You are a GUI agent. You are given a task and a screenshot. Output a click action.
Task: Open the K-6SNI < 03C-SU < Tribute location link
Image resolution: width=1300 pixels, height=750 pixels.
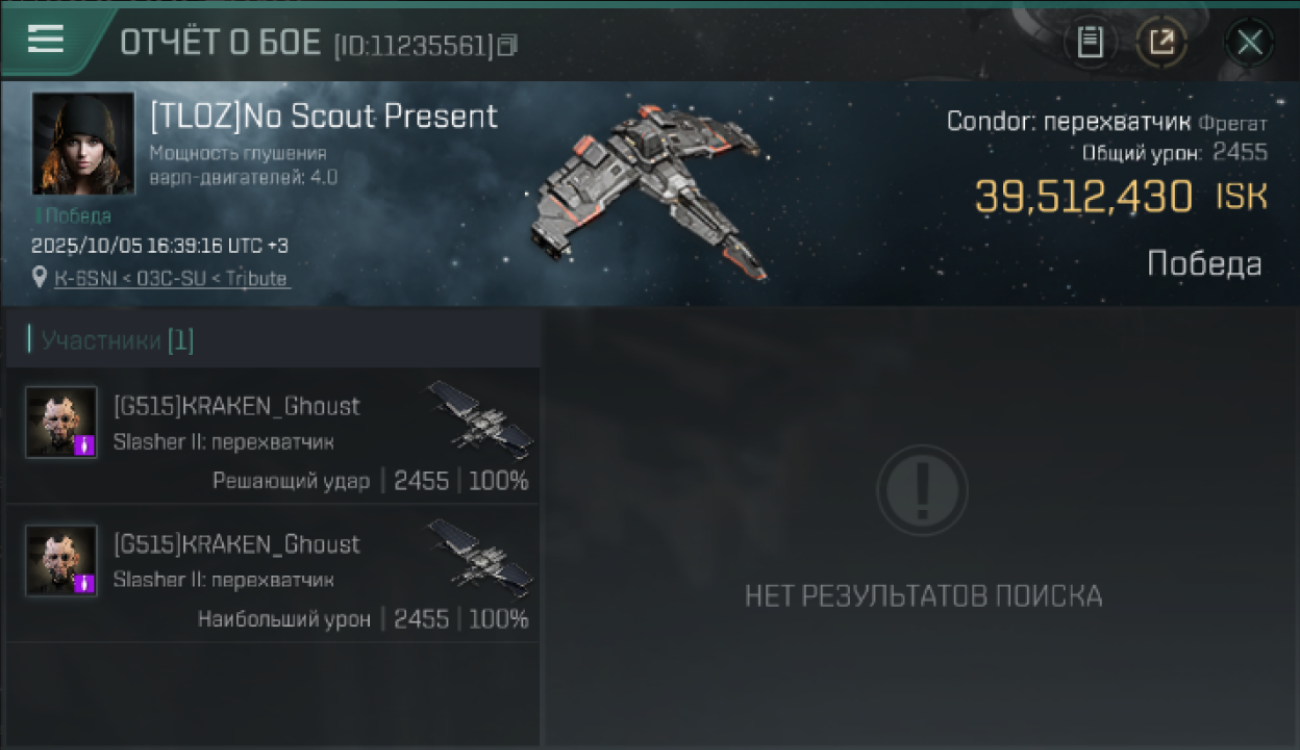171,279
